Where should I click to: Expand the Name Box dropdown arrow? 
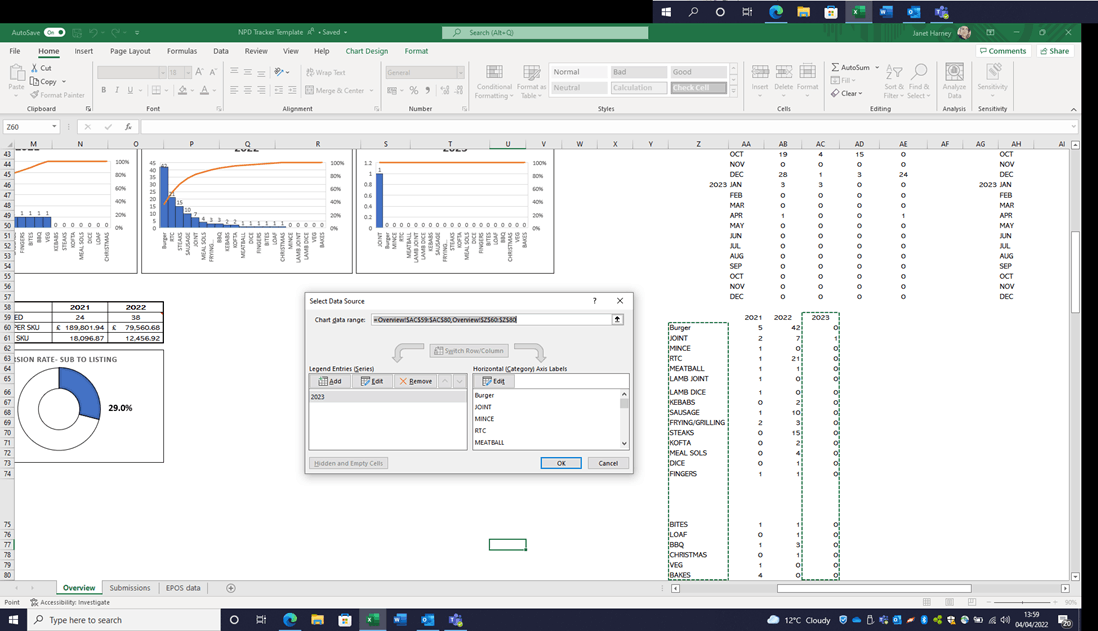pos(54,127)
